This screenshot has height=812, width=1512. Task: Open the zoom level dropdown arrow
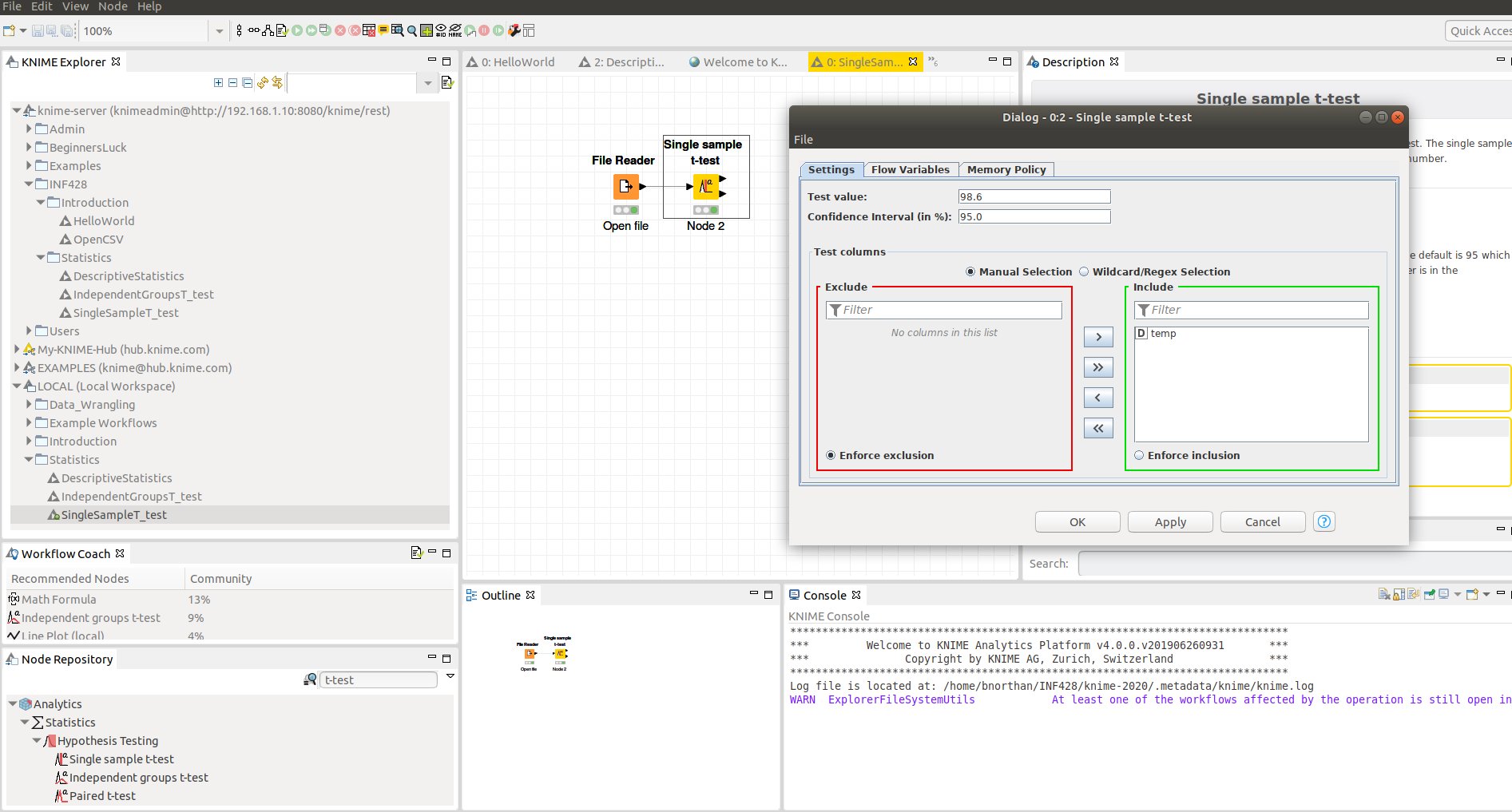(219, 31)
